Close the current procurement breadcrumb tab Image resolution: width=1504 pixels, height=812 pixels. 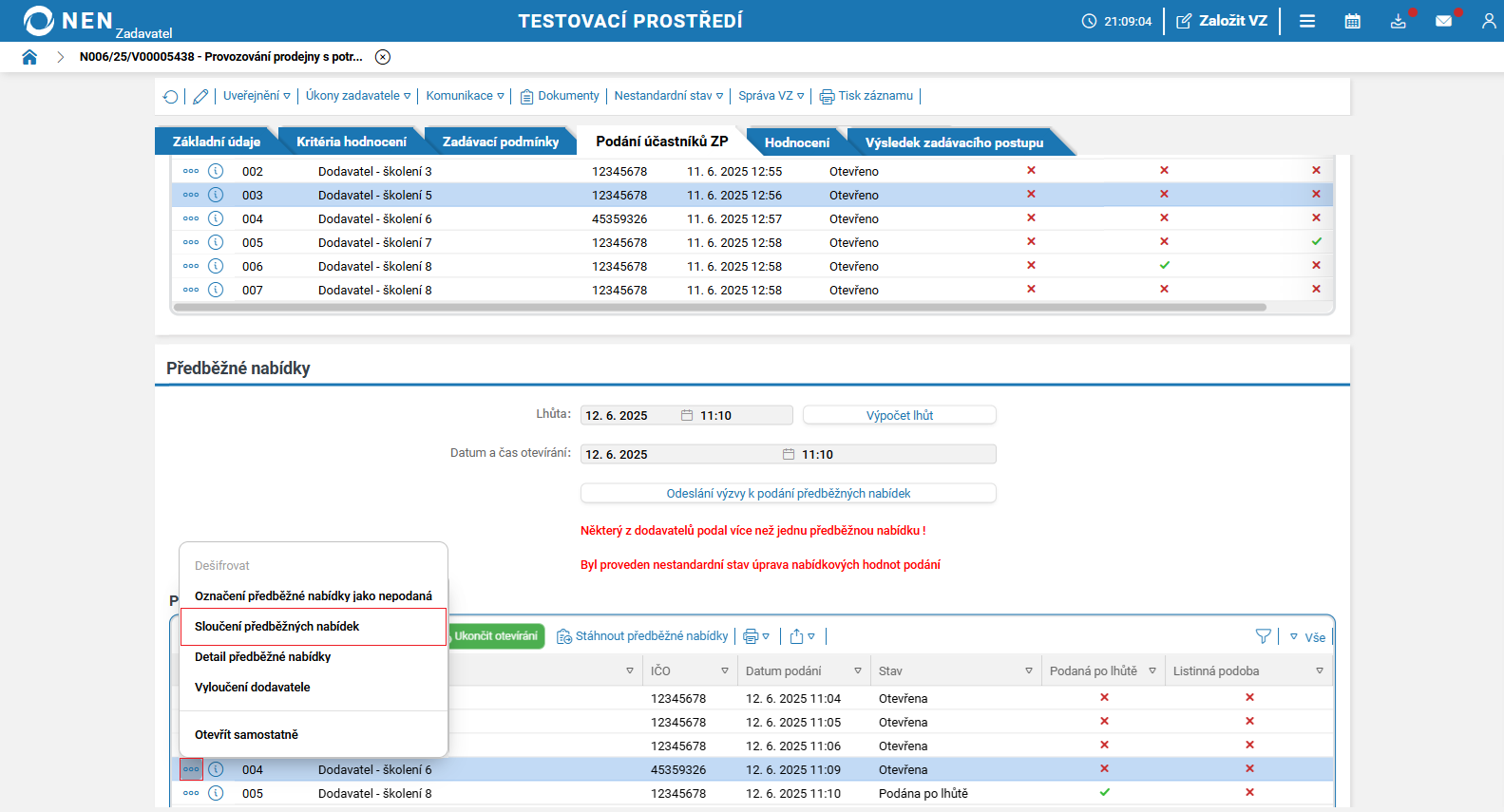click(x=383, y=57)
